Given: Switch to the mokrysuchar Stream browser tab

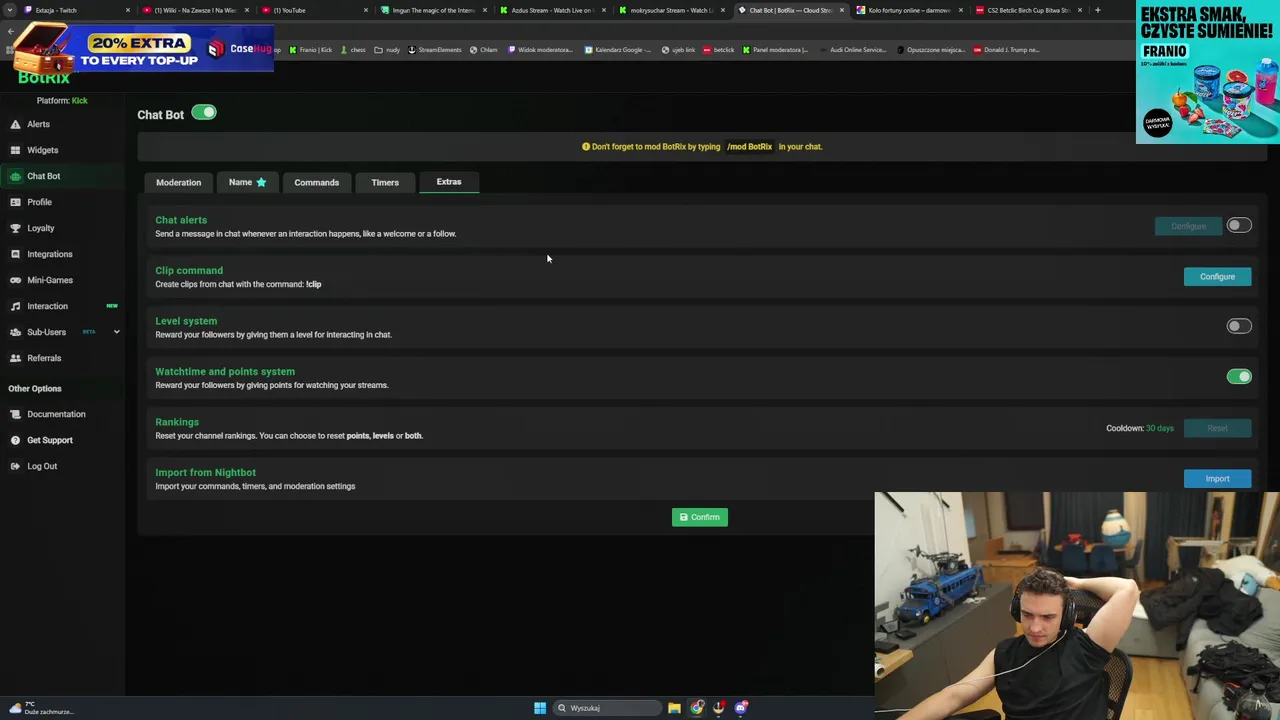Looking at the screenshot, I should point(671,10).
